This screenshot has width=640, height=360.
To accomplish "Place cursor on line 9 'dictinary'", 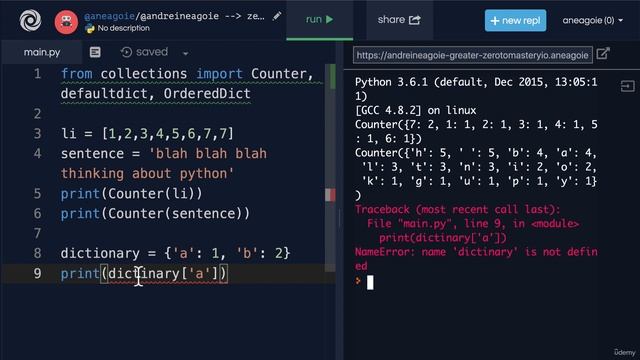I will pos(144,273).
